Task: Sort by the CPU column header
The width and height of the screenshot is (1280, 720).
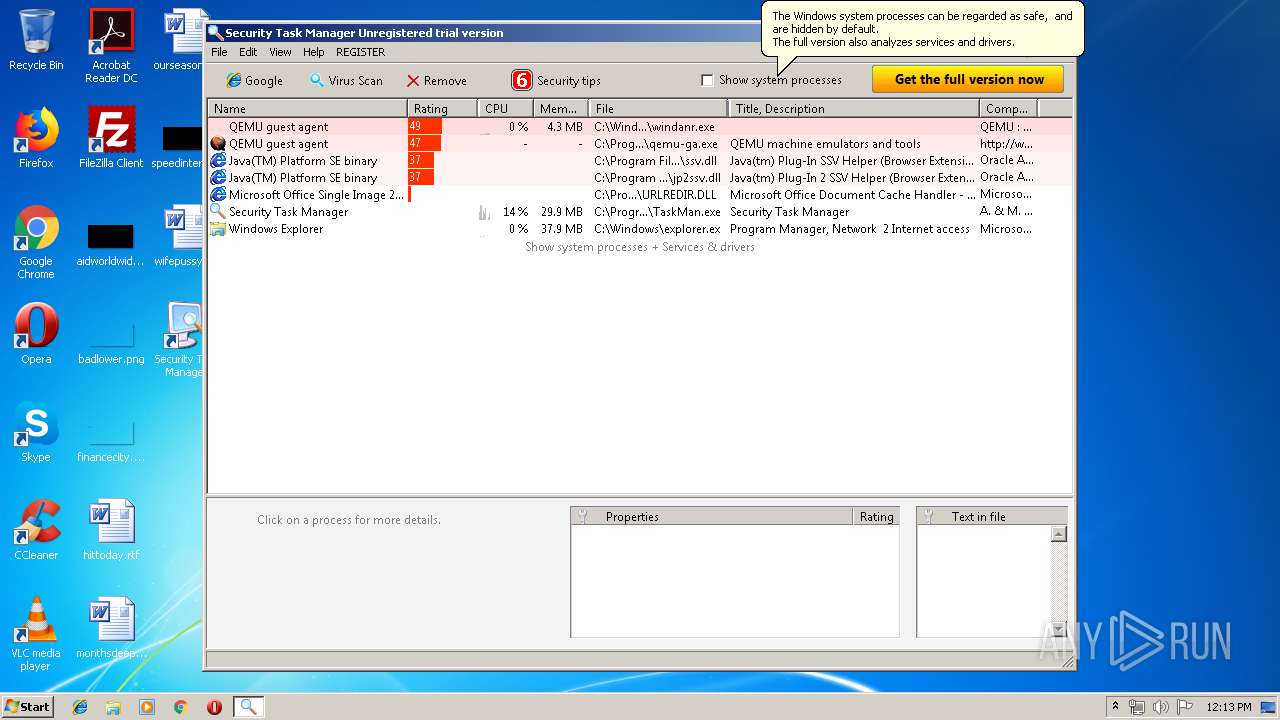Action: tap(505, 108)
